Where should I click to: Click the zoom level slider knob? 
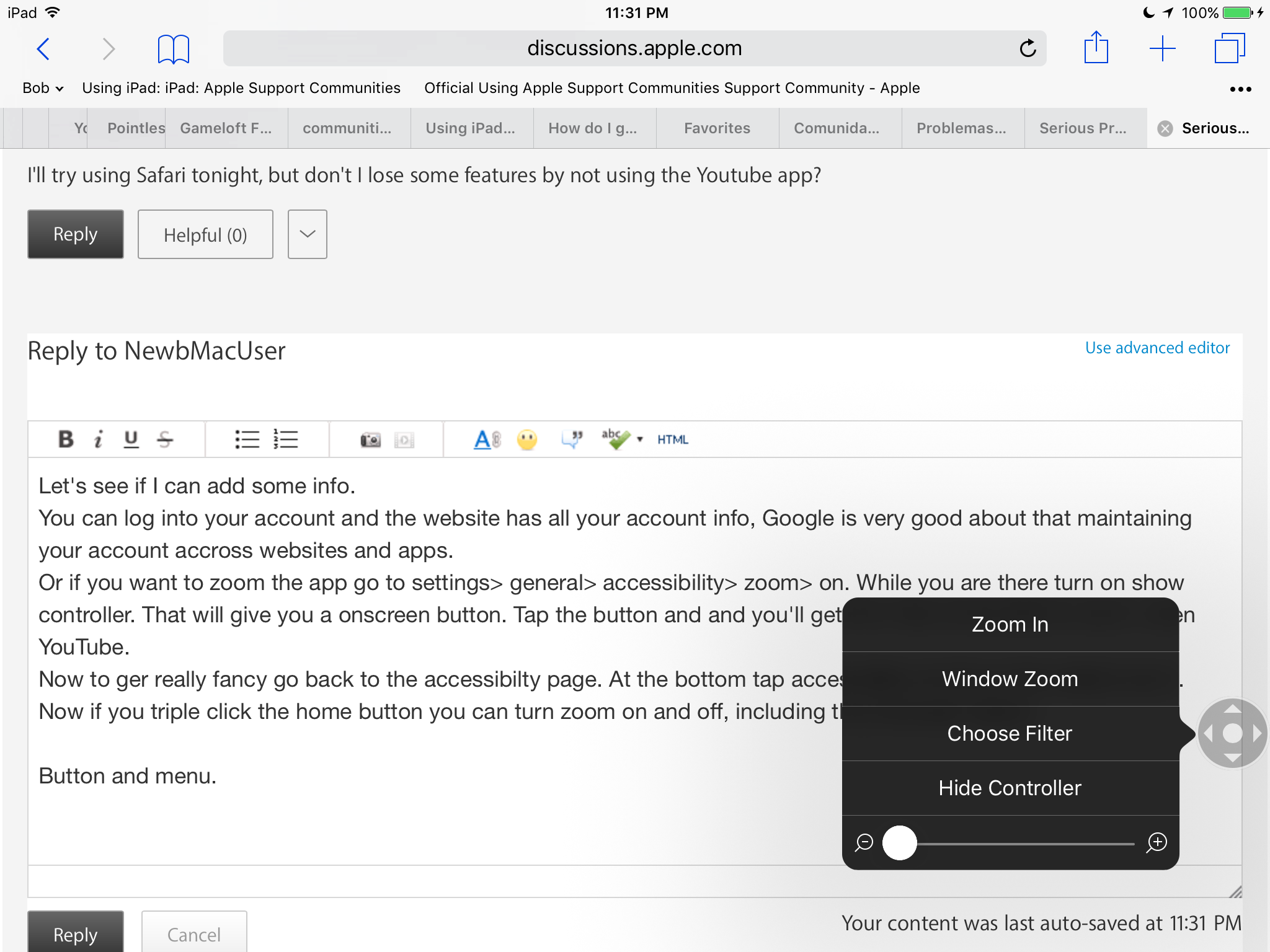coord(899,843)
